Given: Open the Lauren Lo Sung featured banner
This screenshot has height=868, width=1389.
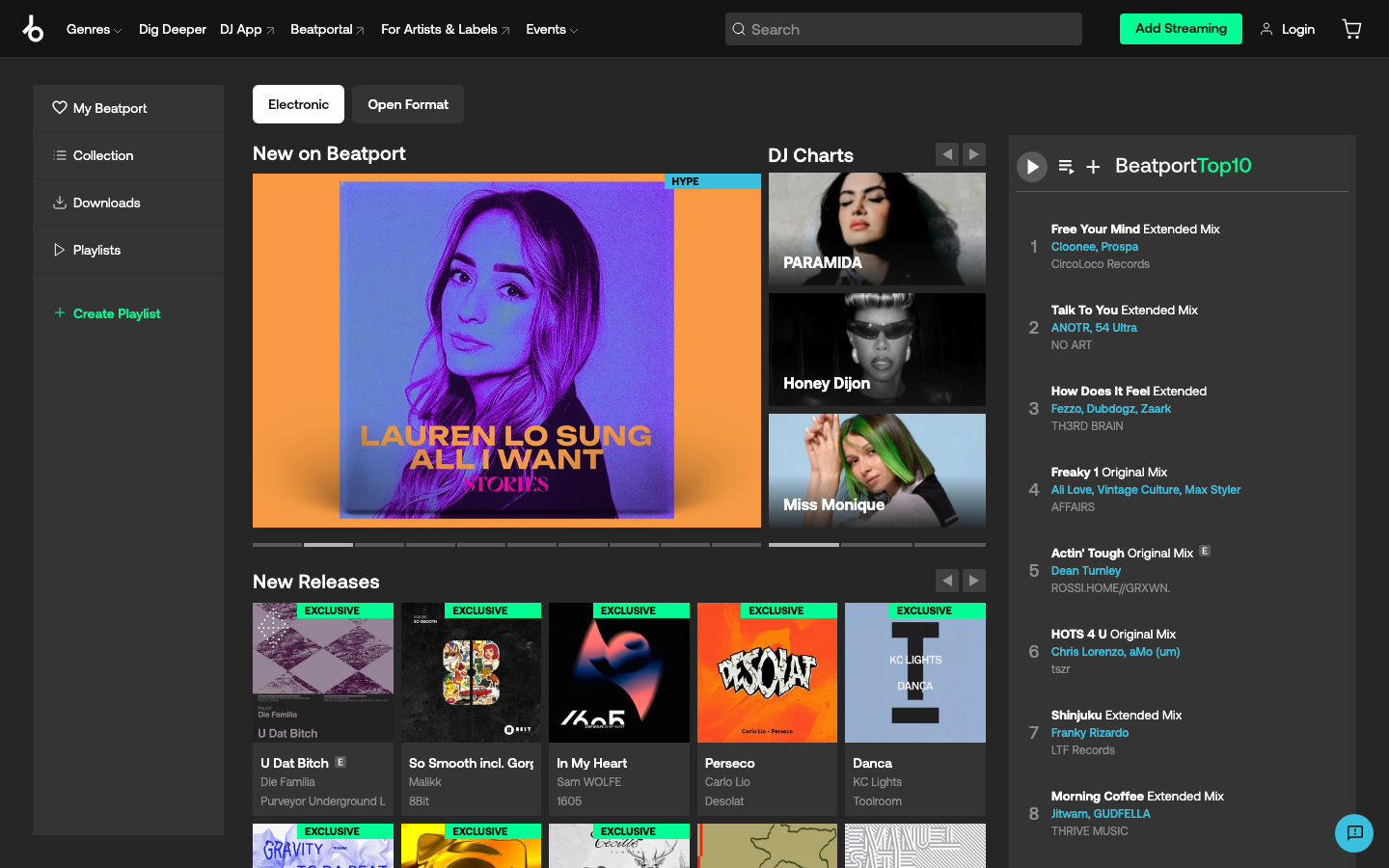Looking at the screenshot, I should [x=506, y=350].
